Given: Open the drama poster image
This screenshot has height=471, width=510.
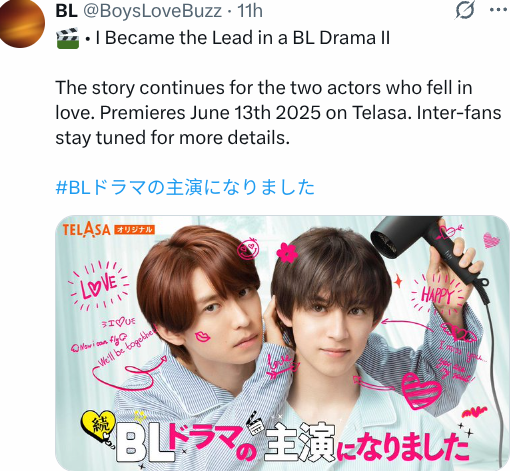Looking at the screenshot, I should [282, 343].
